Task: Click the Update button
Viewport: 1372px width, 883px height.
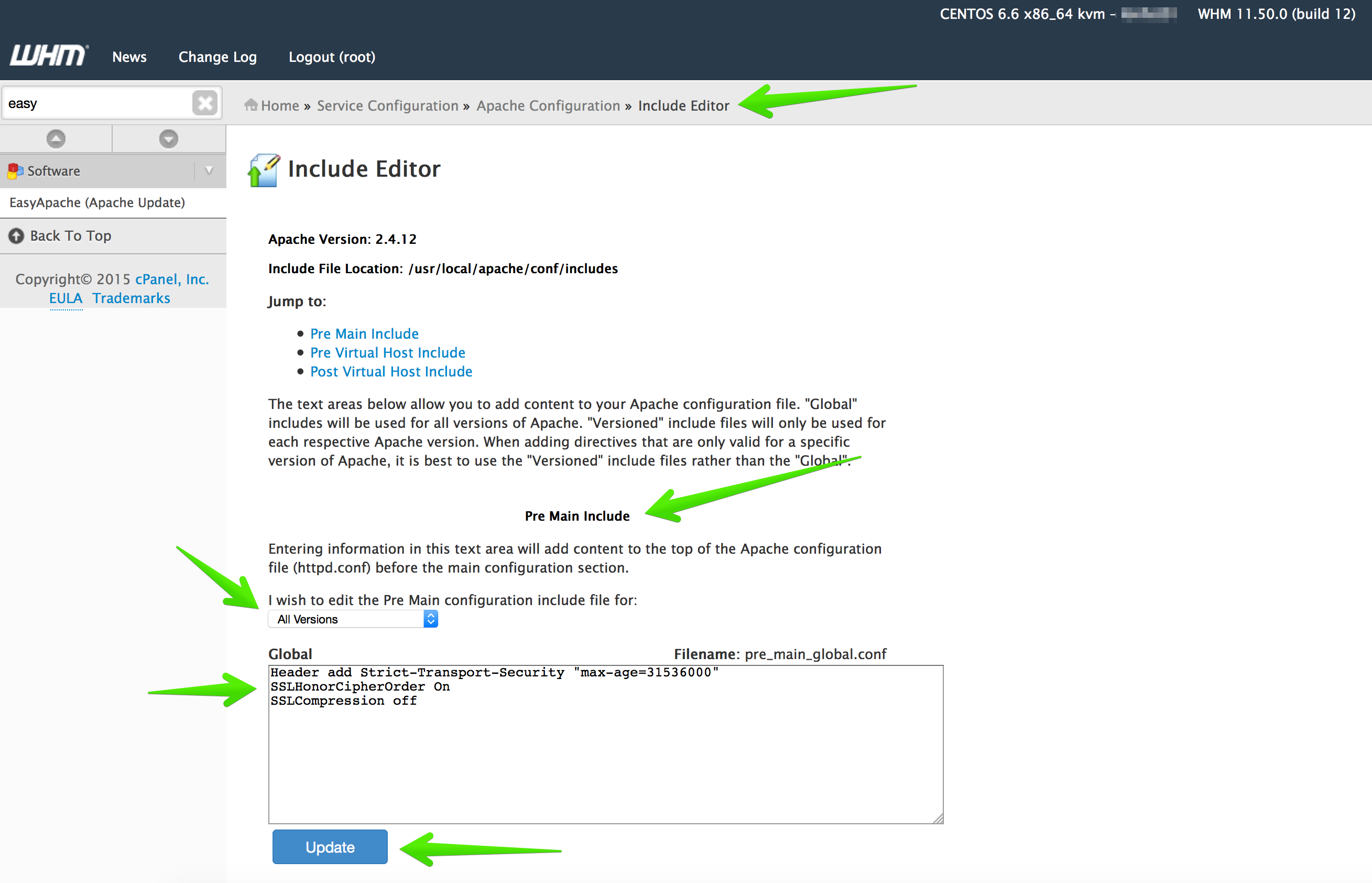Action: point(330,847)
